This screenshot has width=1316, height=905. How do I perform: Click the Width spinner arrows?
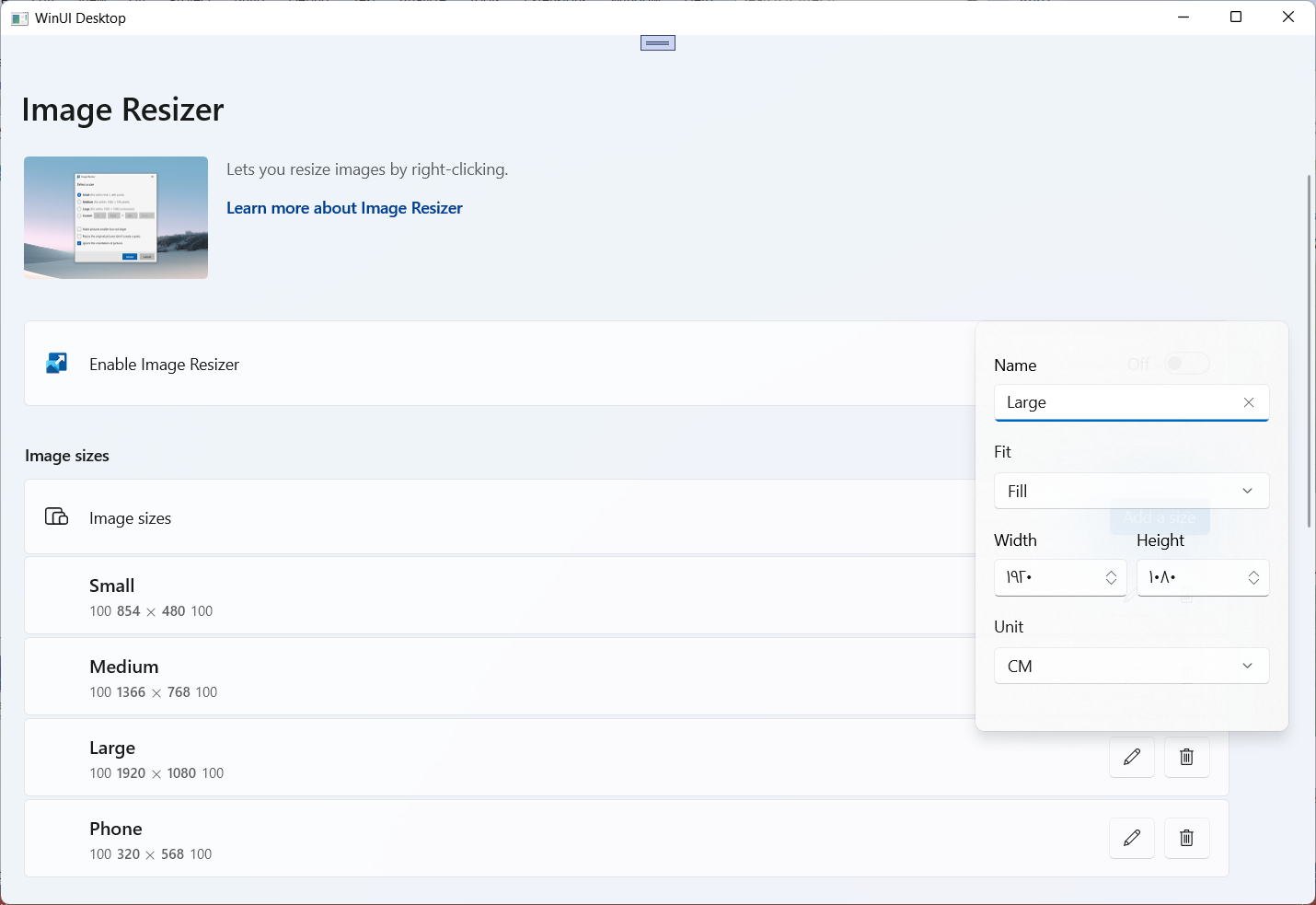pos(1111,577)
